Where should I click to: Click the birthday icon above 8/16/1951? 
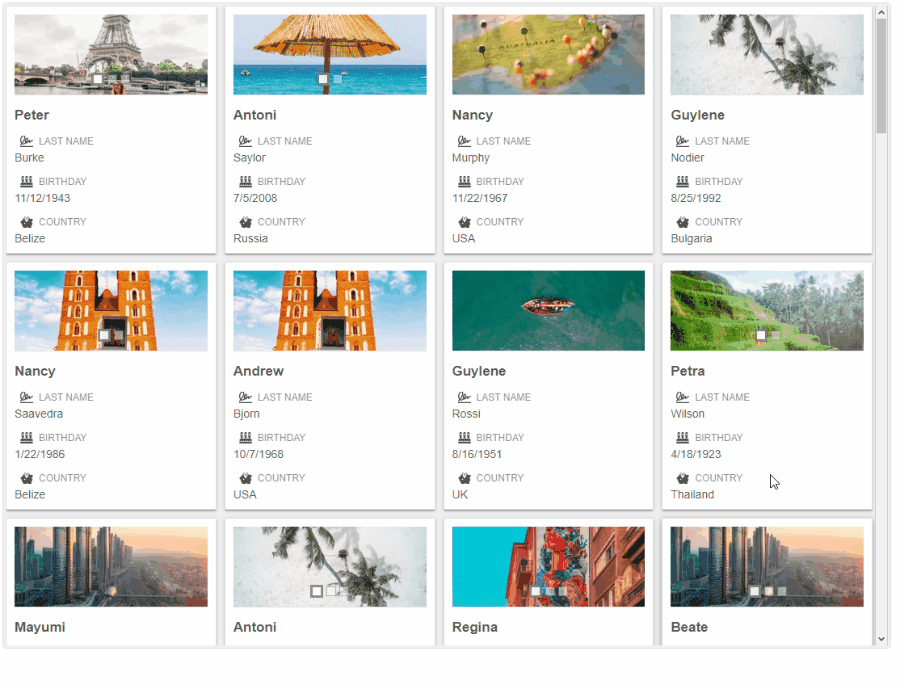click(464, 438)
